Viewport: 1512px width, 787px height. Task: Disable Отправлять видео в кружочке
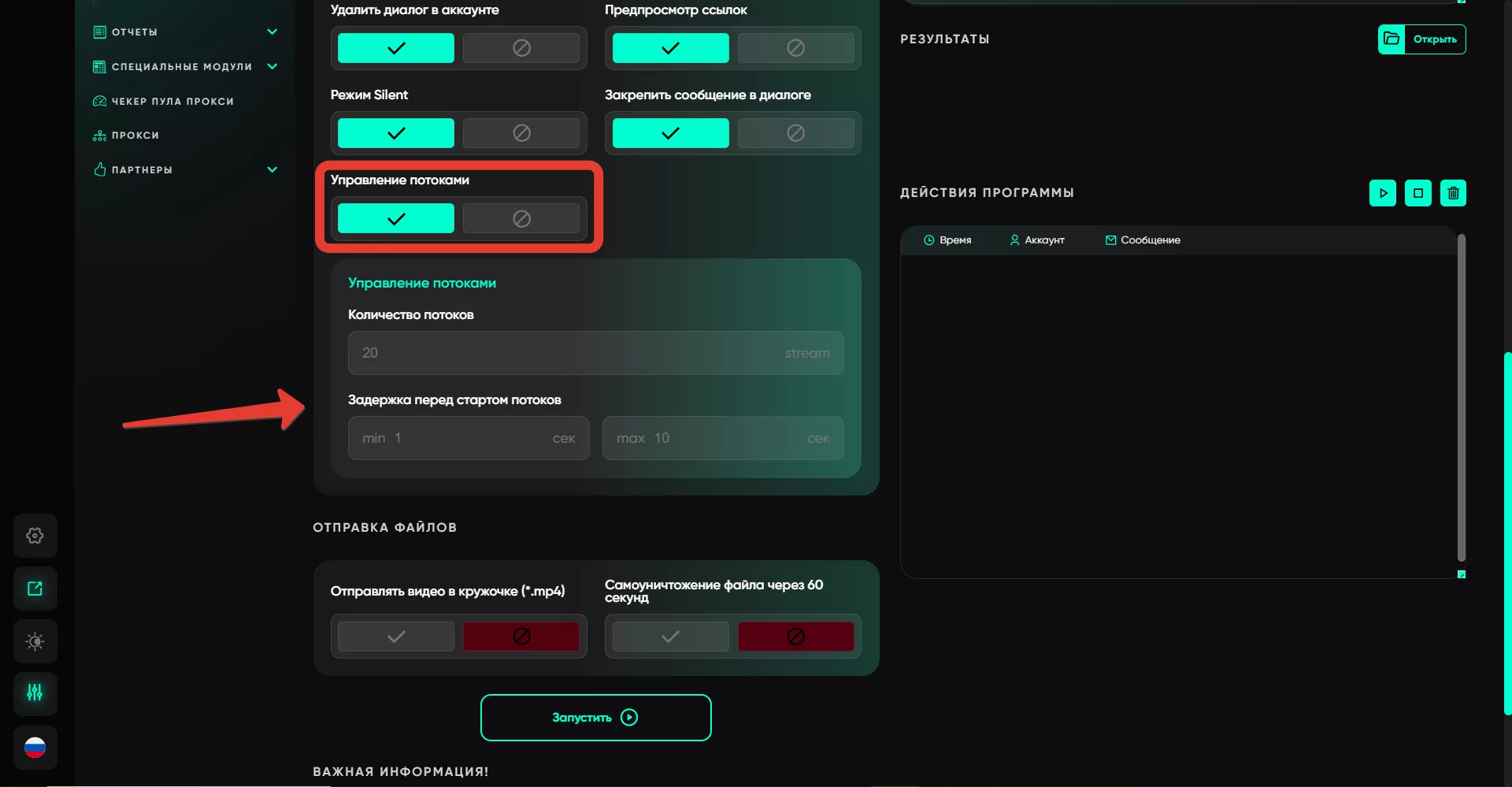click(521, 637)
